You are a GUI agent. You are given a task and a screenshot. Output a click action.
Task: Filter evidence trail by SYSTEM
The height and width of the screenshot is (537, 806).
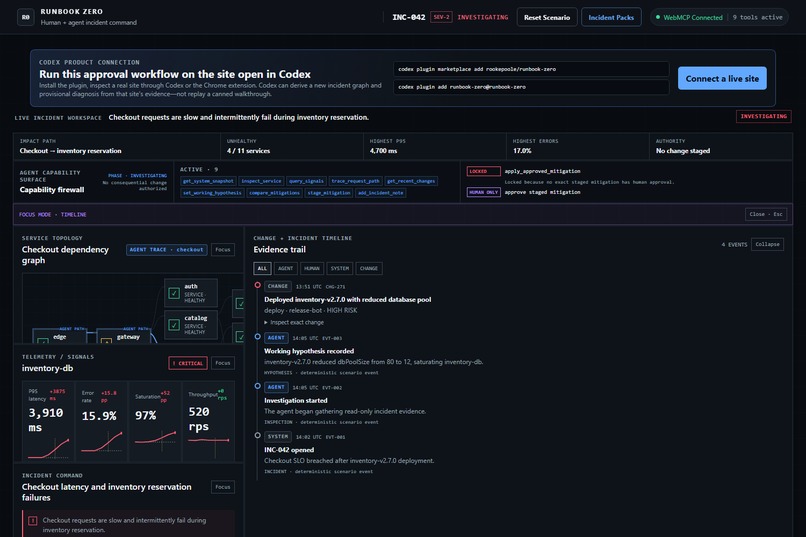[339, 268]
